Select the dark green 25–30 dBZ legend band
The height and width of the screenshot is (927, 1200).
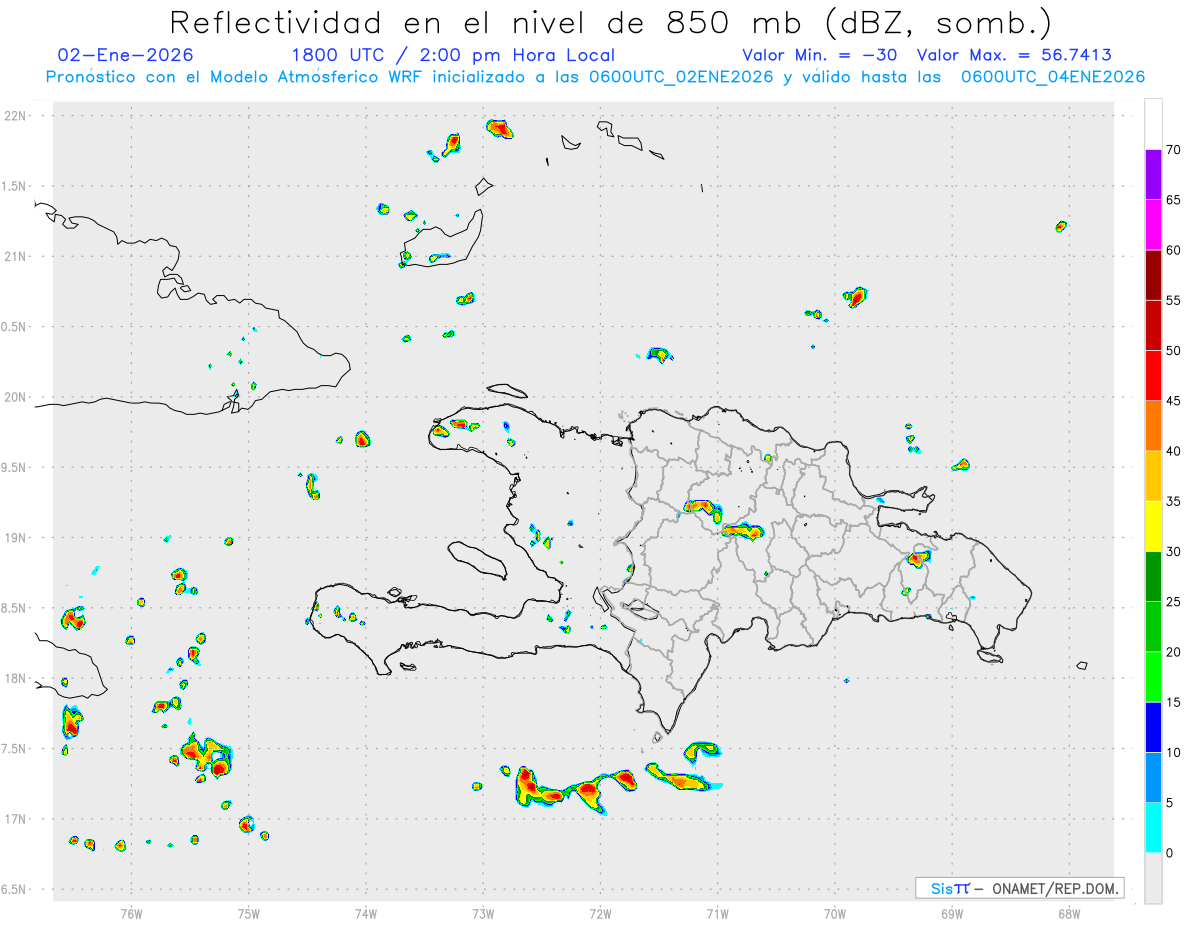point(1153,576)
